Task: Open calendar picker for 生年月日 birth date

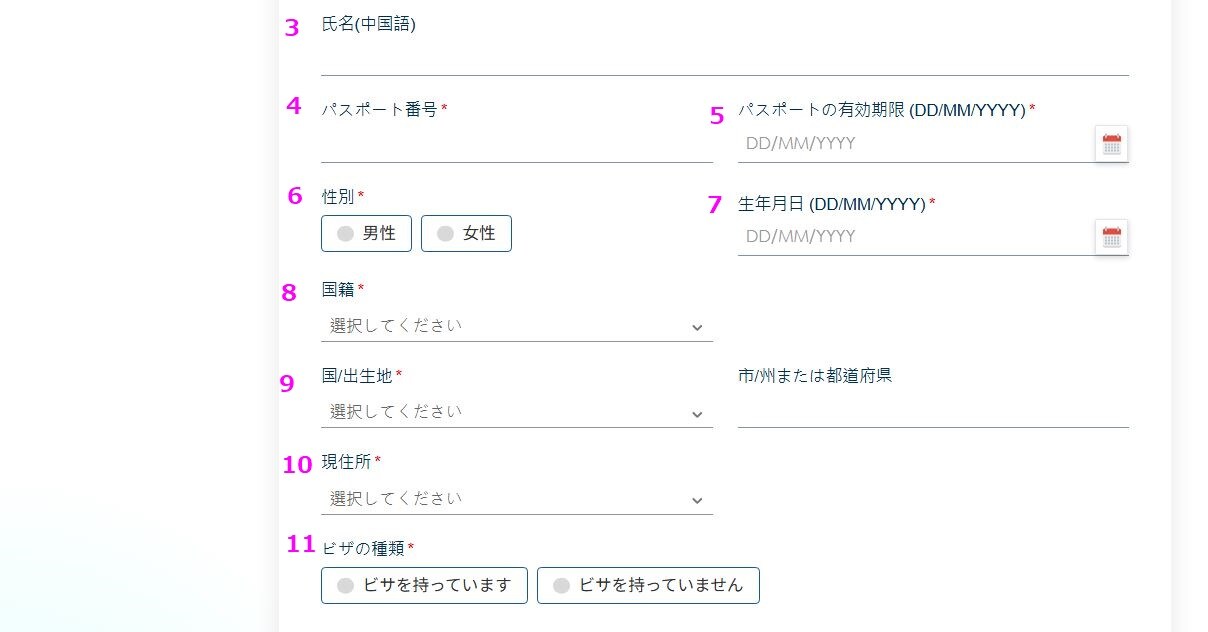Action: pyautogui.click(x=1112, y=238)
